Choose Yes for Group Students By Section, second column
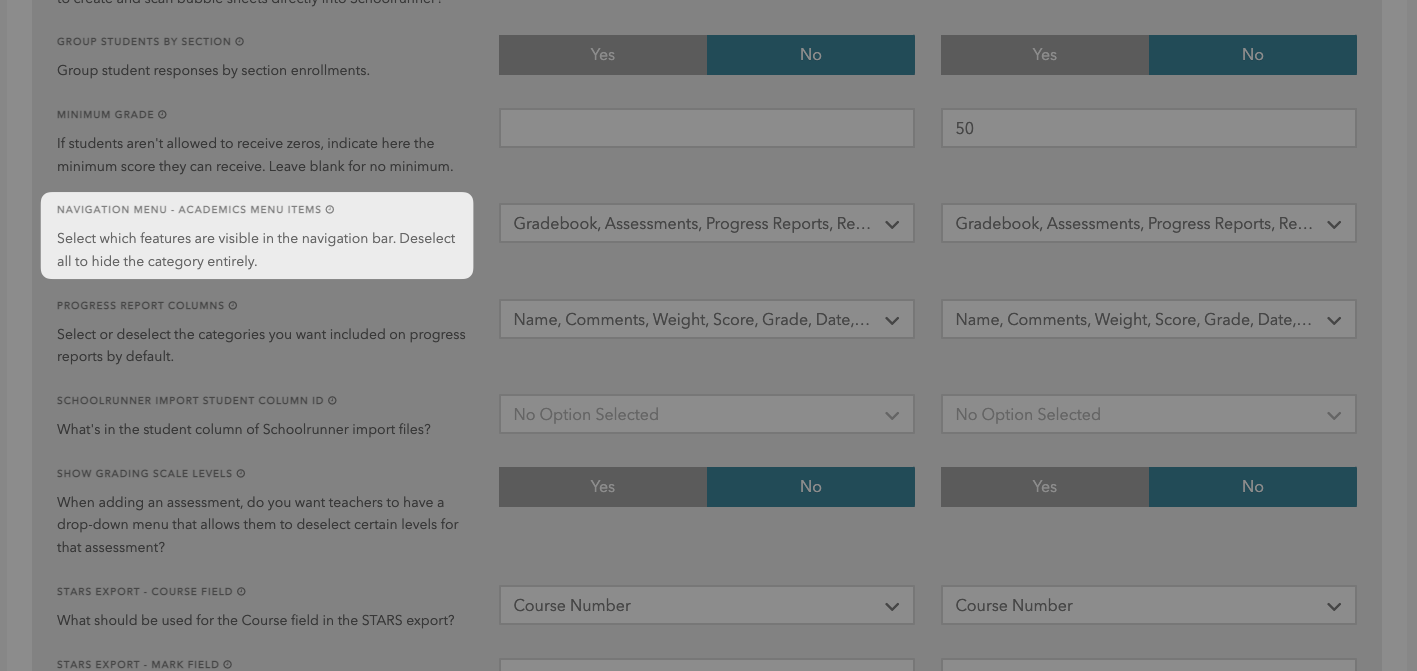Viewport: 1417px width, 671px height. click(x=1045, y=55)
